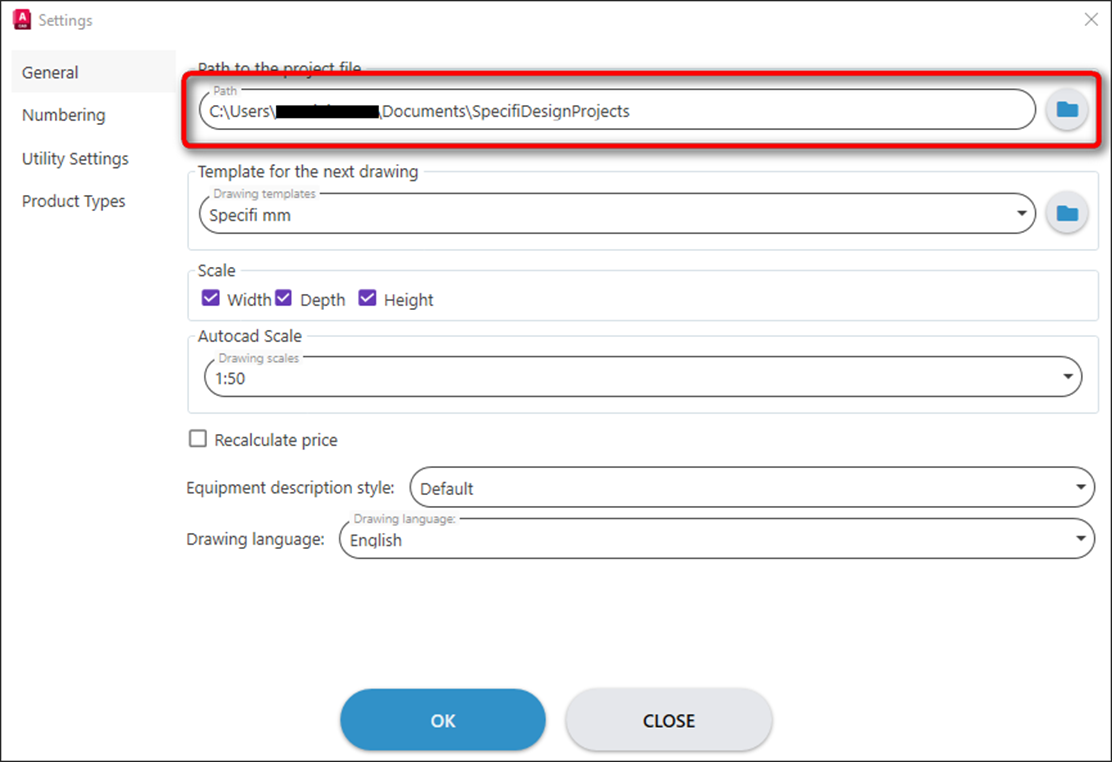Expand the Drawing scales 1:50 dropdown
The image size is (1112, 762).
point(643,377)
